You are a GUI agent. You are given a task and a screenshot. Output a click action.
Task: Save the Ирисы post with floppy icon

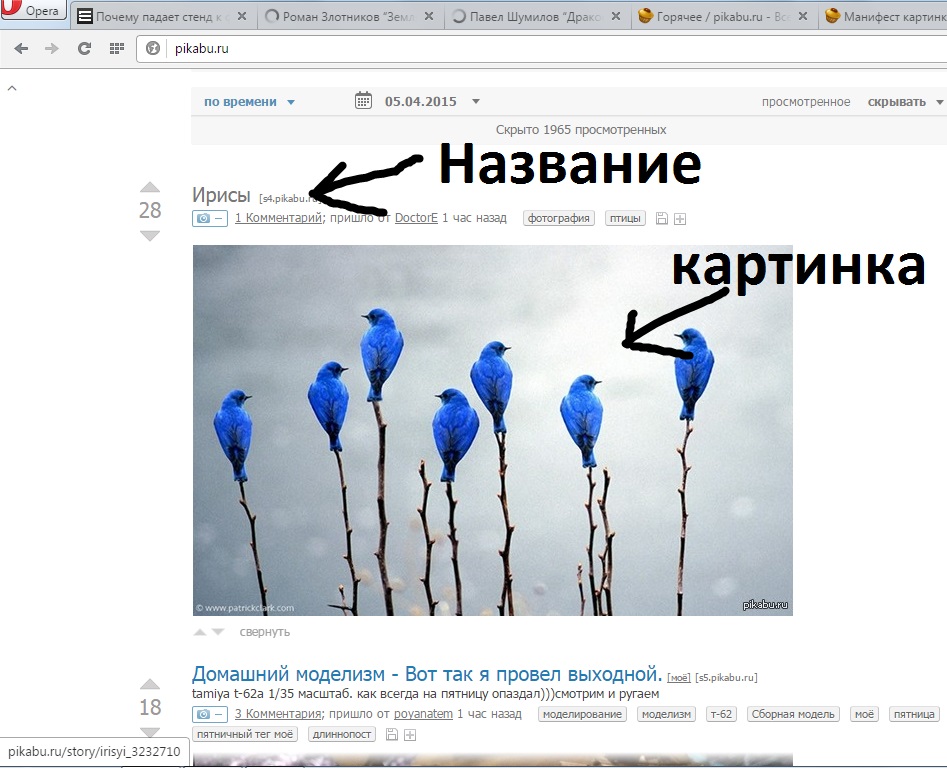click(661, 219)
